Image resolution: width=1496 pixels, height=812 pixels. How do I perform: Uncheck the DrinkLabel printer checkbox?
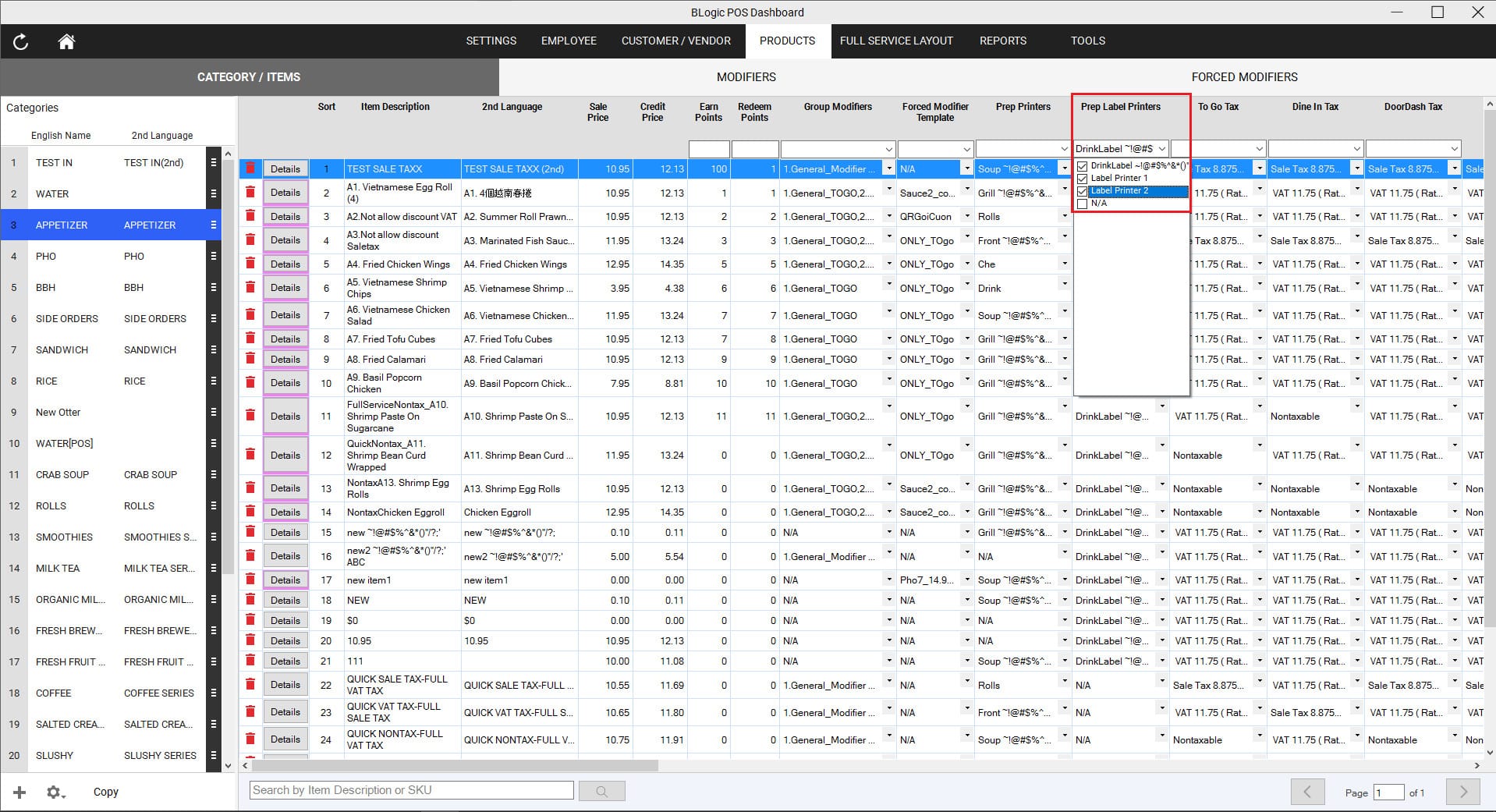point(1082,166)
